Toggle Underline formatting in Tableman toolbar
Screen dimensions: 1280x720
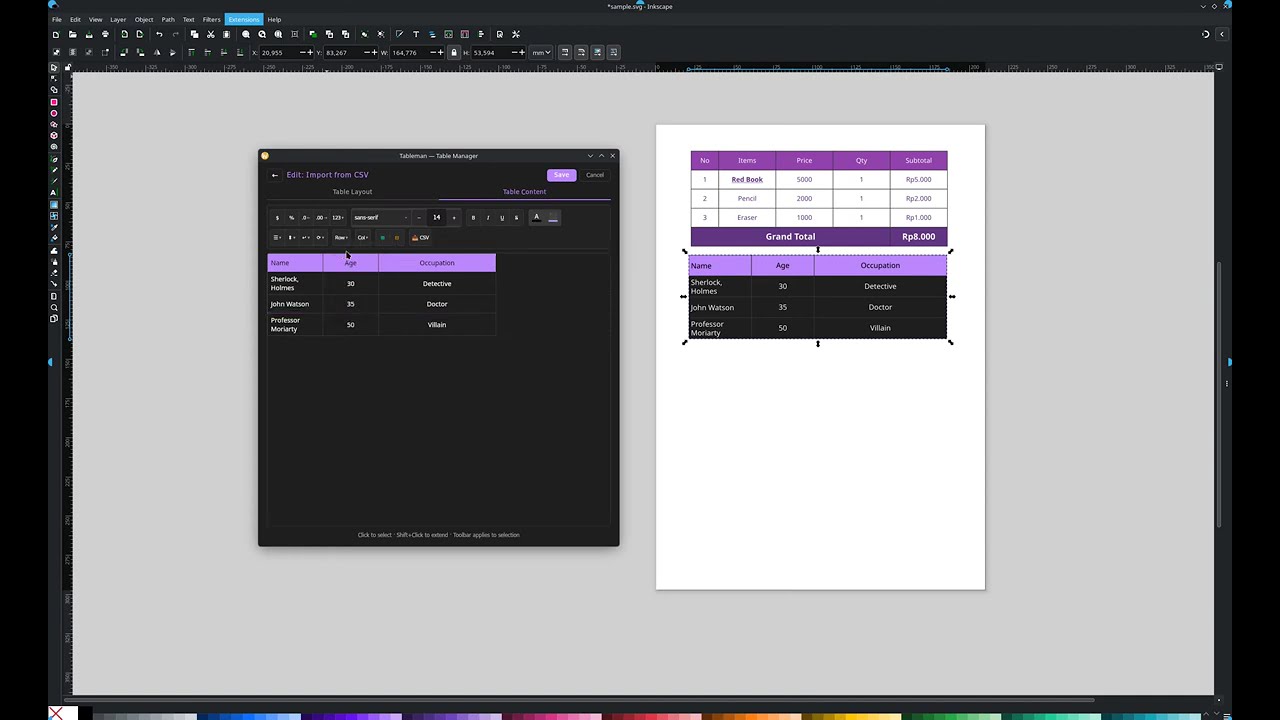coord(502,217)
